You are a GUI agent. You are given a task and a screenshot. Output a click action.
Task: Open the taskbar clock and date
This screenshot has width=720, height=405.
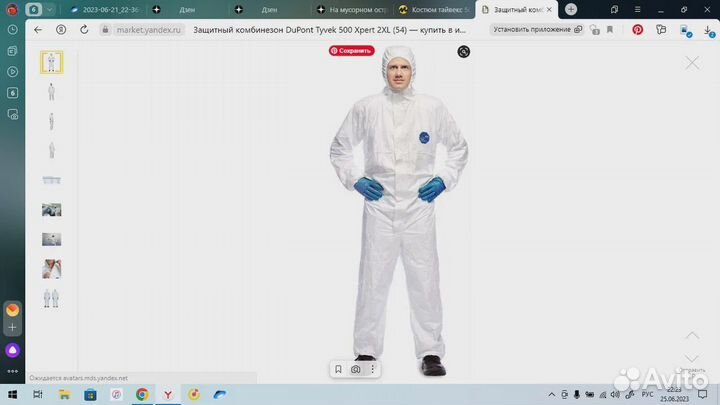point(675,394)
